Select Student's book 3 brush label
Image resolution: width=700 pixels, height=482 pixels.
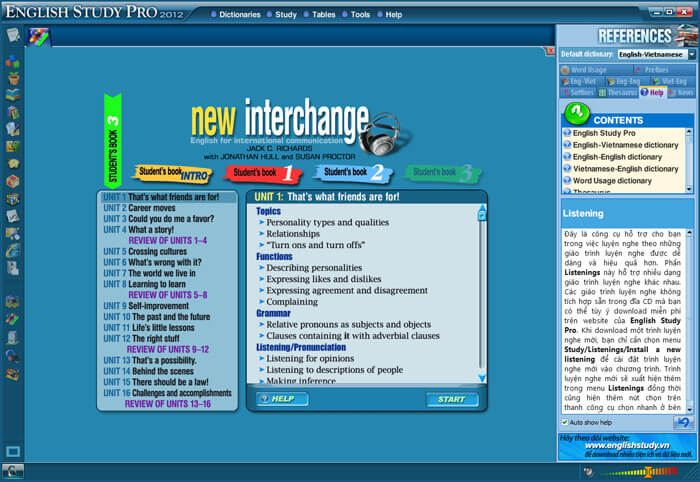click(443, 174)
